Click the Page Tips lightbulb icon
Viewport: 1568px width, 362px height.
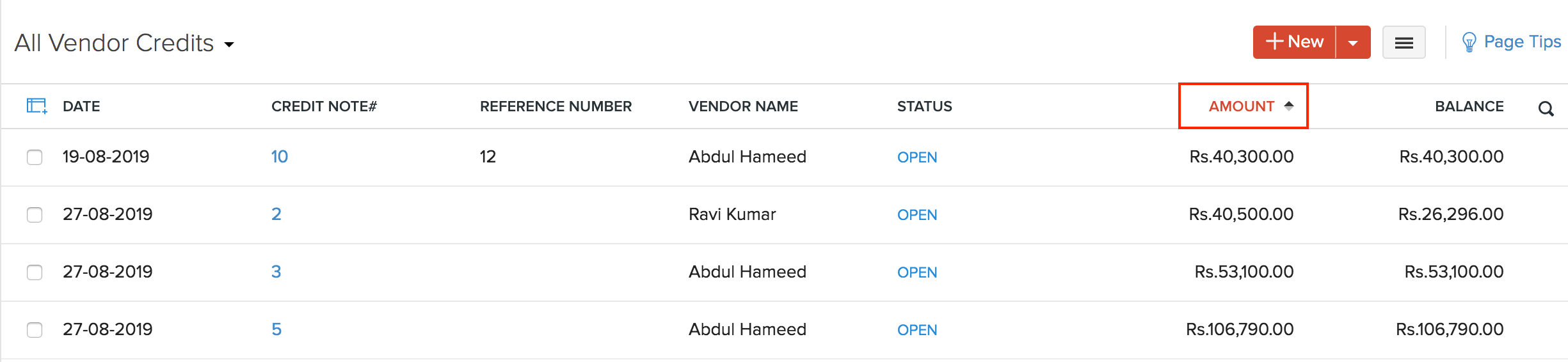click(1469, 43)
